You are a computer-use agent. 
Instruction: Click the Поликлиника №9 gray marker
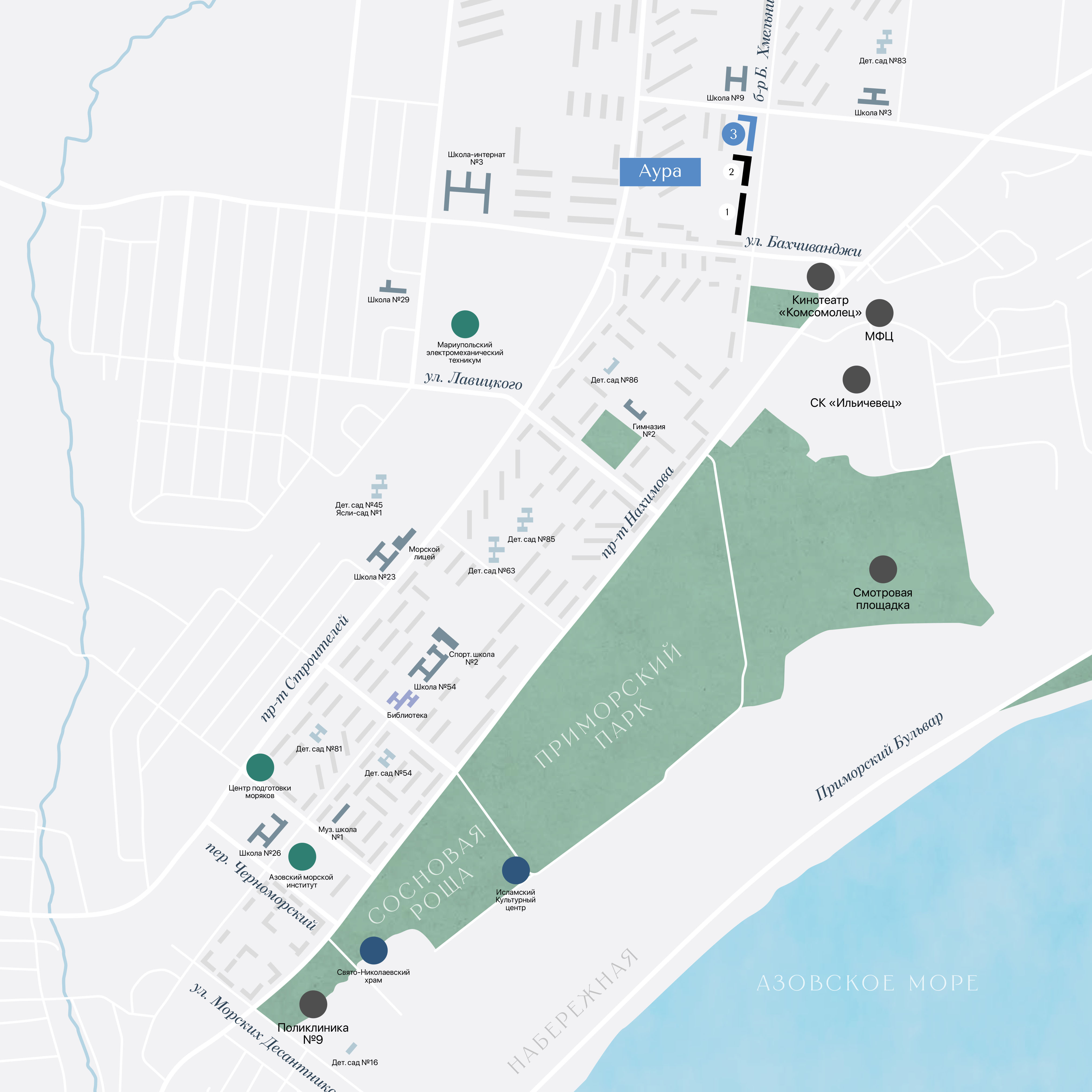(312, 1004)
